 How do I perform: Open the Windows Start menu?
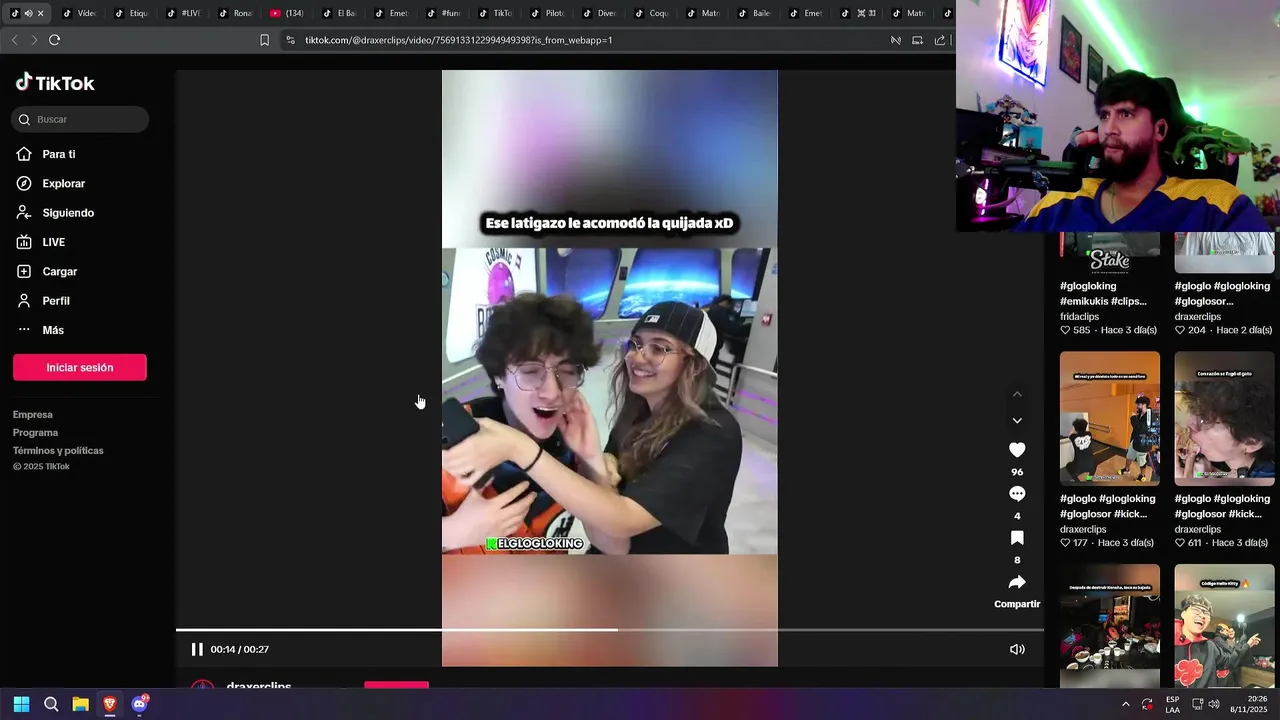click(x=21, y=704)
